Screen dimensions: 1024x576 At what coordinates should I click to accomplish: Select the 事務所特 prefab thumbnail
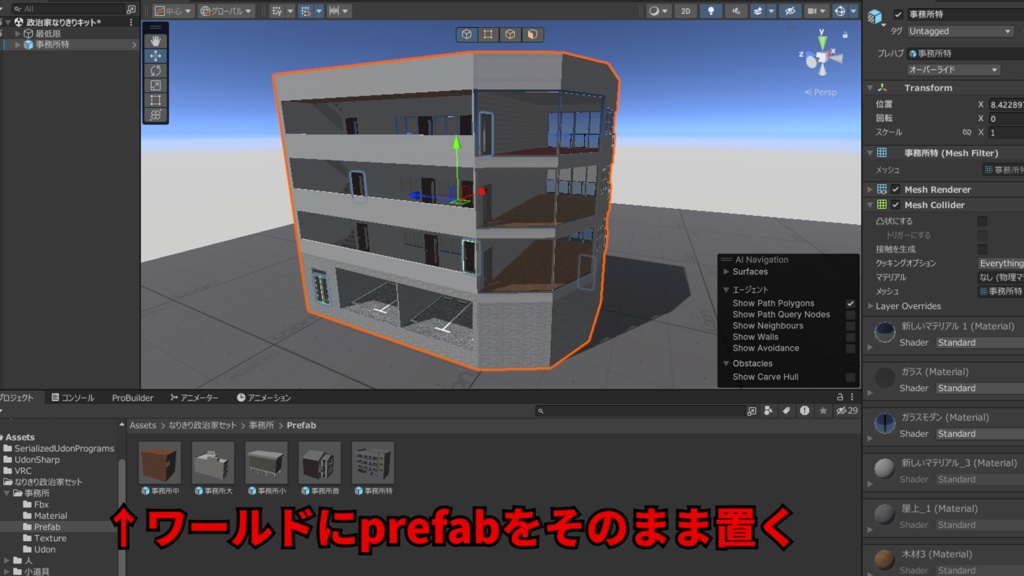coord(373,463)
